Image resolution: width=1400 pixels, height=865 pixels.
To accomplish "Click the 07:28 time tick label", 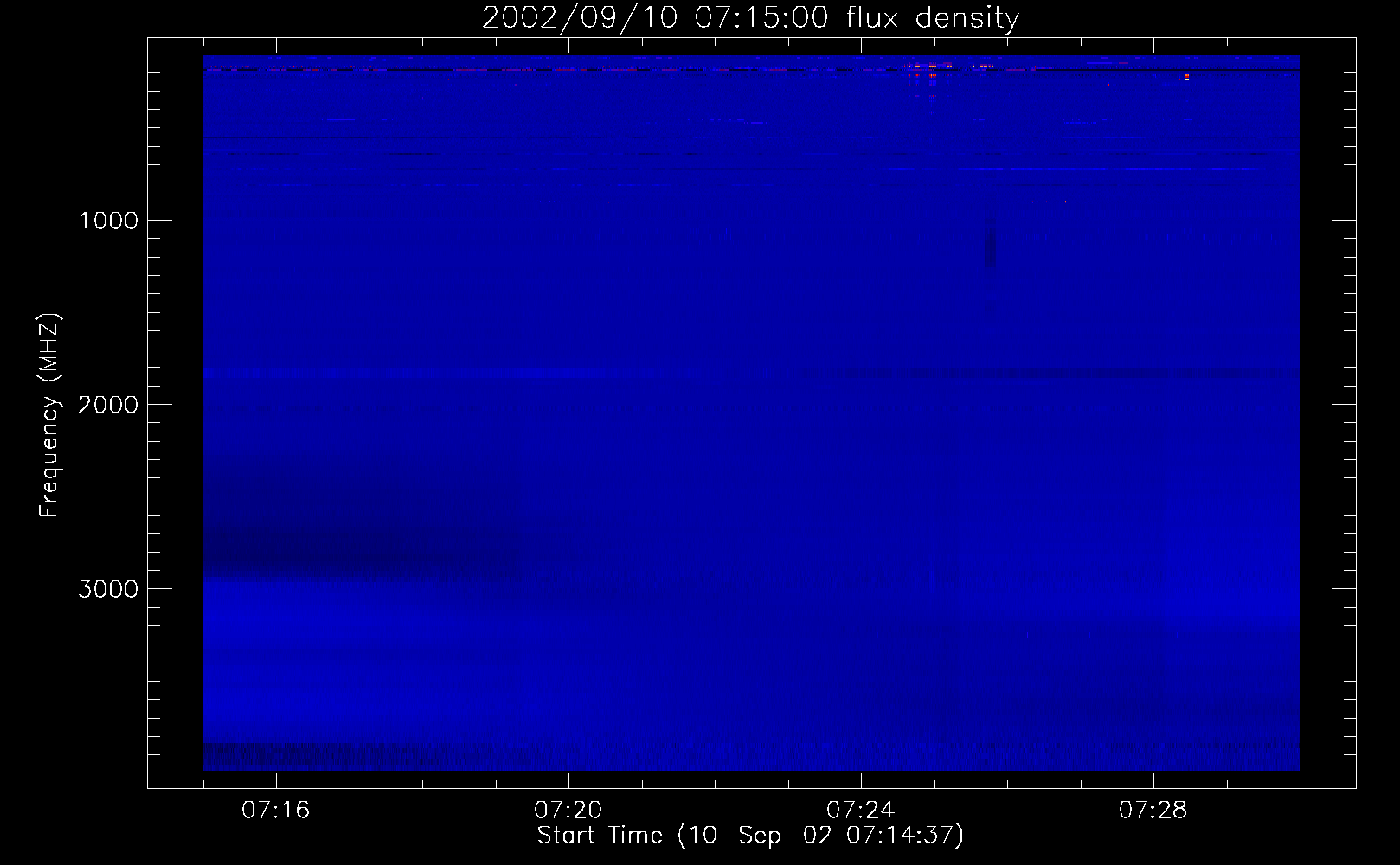I will click(1153, 811).
